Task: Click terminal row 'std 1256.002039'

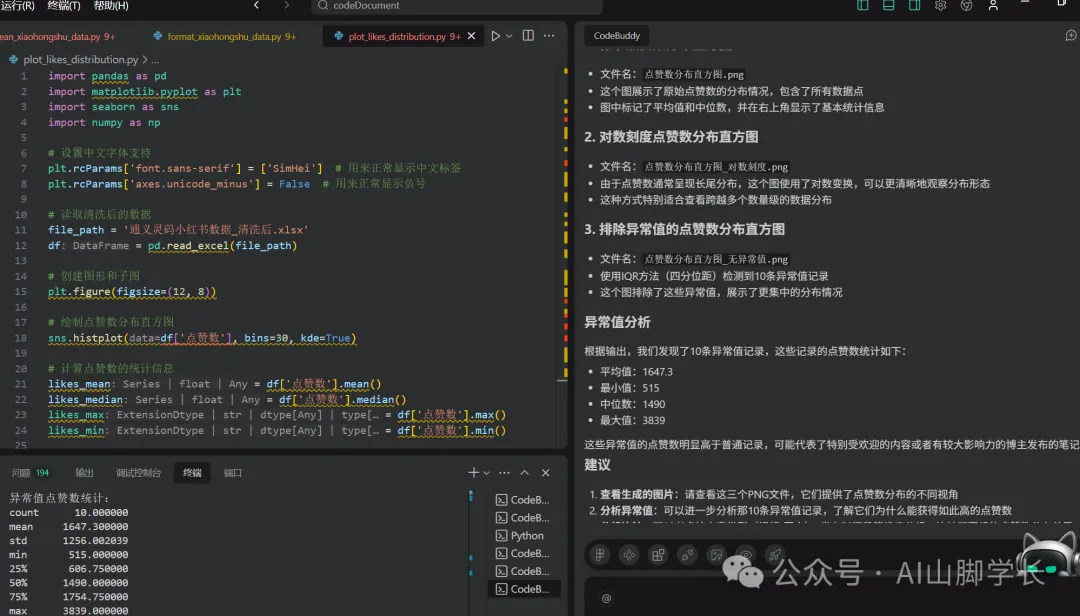Action: pyautogui.click(x=68, y=541)
